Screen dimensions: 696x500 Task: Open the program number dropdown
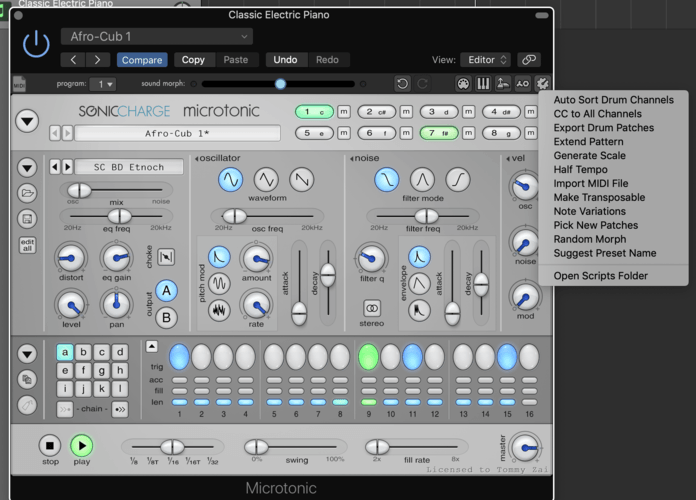click(x=103, y=84)
